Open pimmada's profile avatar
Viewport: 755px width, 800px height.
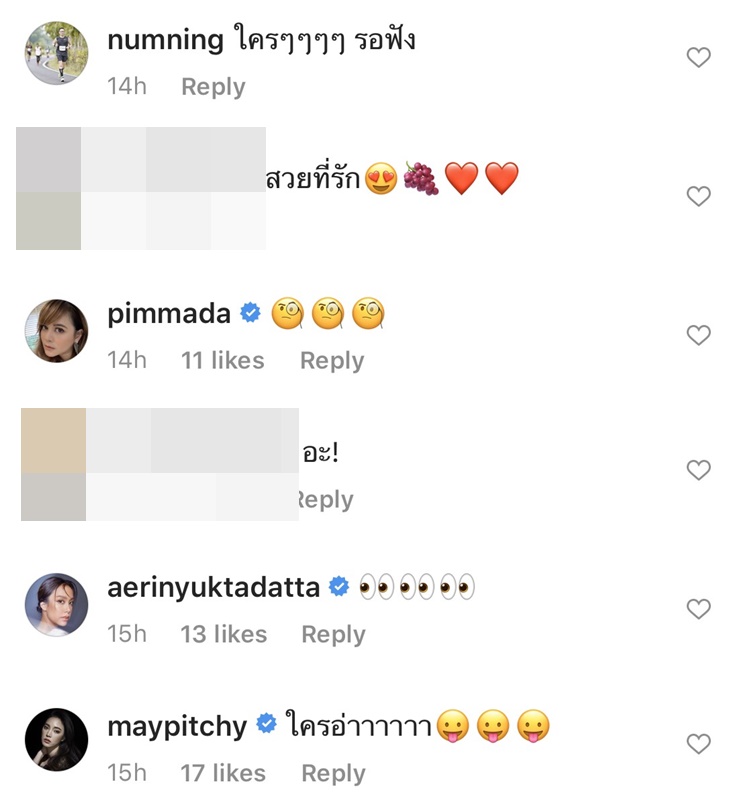pos(56,331)
